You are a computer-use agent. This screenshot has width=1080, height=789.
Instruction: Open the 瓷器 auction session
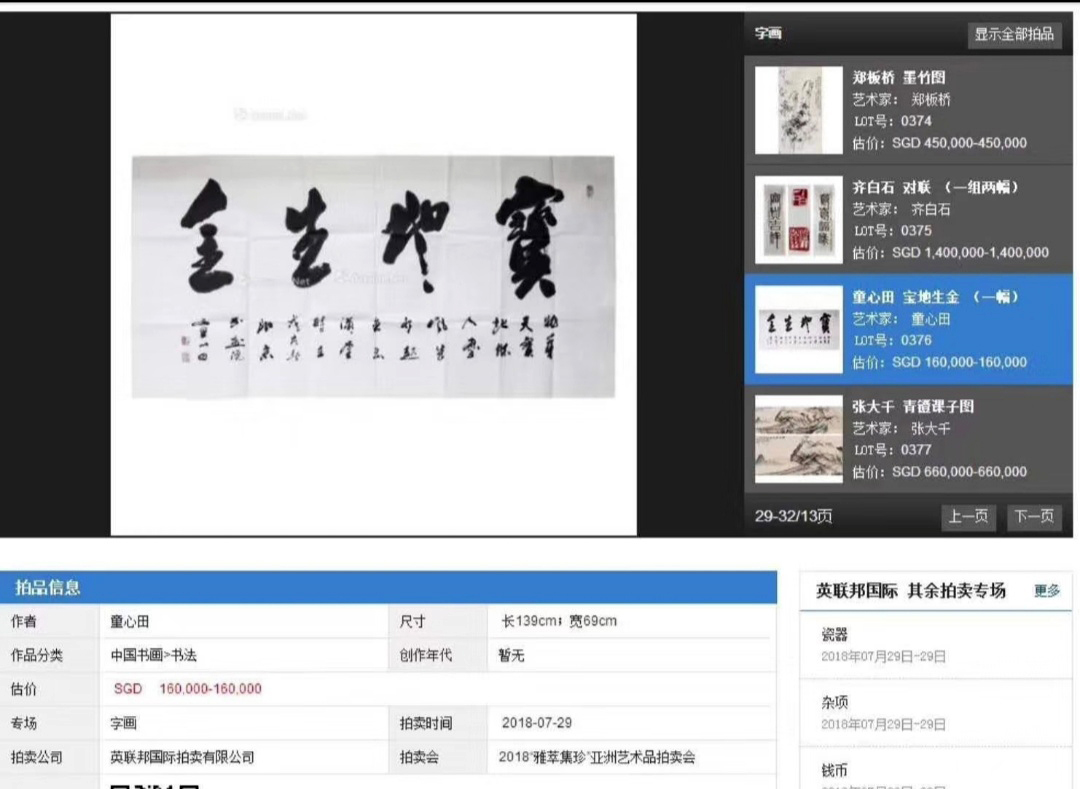point(834,635)
